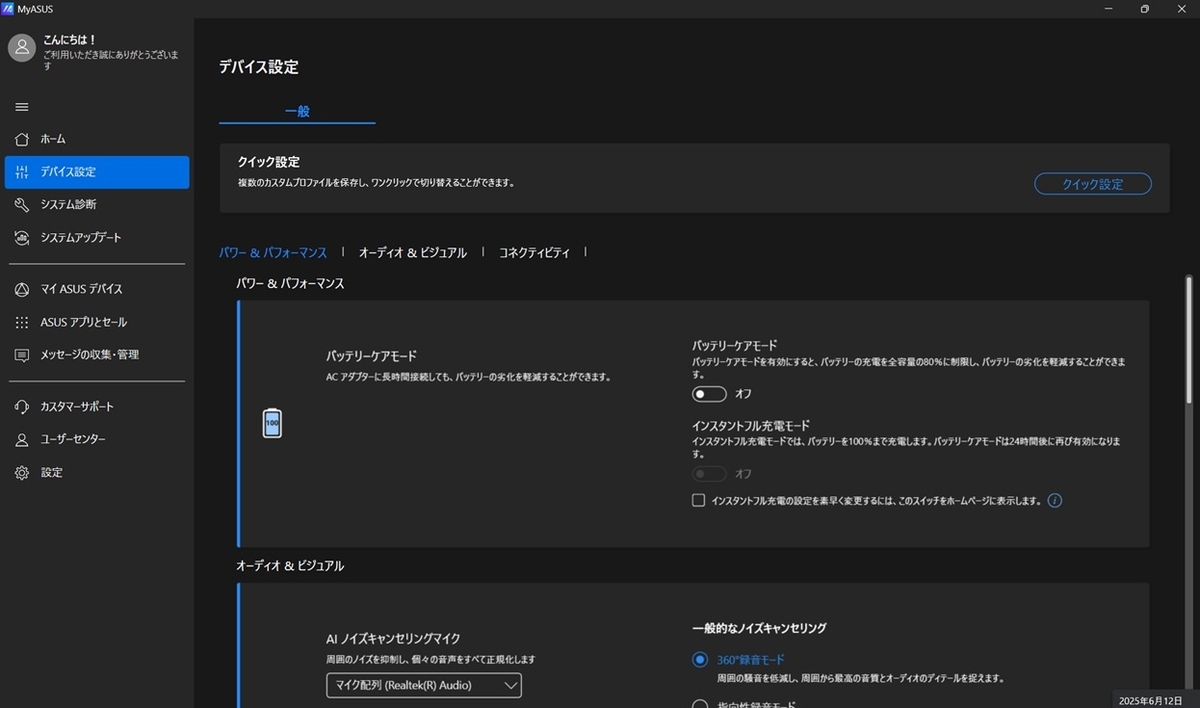Open ASUS アプリとセール in sidebar
1200x708 pixels.
pos(97,322)
